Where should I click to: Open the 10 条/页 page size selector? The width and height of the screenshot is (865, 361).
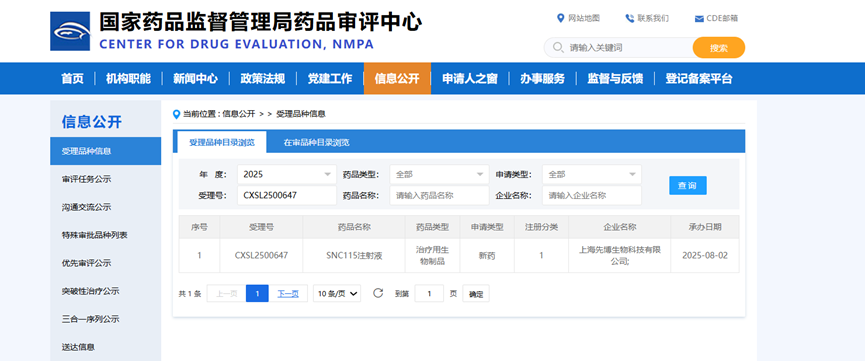click(337, 294)
